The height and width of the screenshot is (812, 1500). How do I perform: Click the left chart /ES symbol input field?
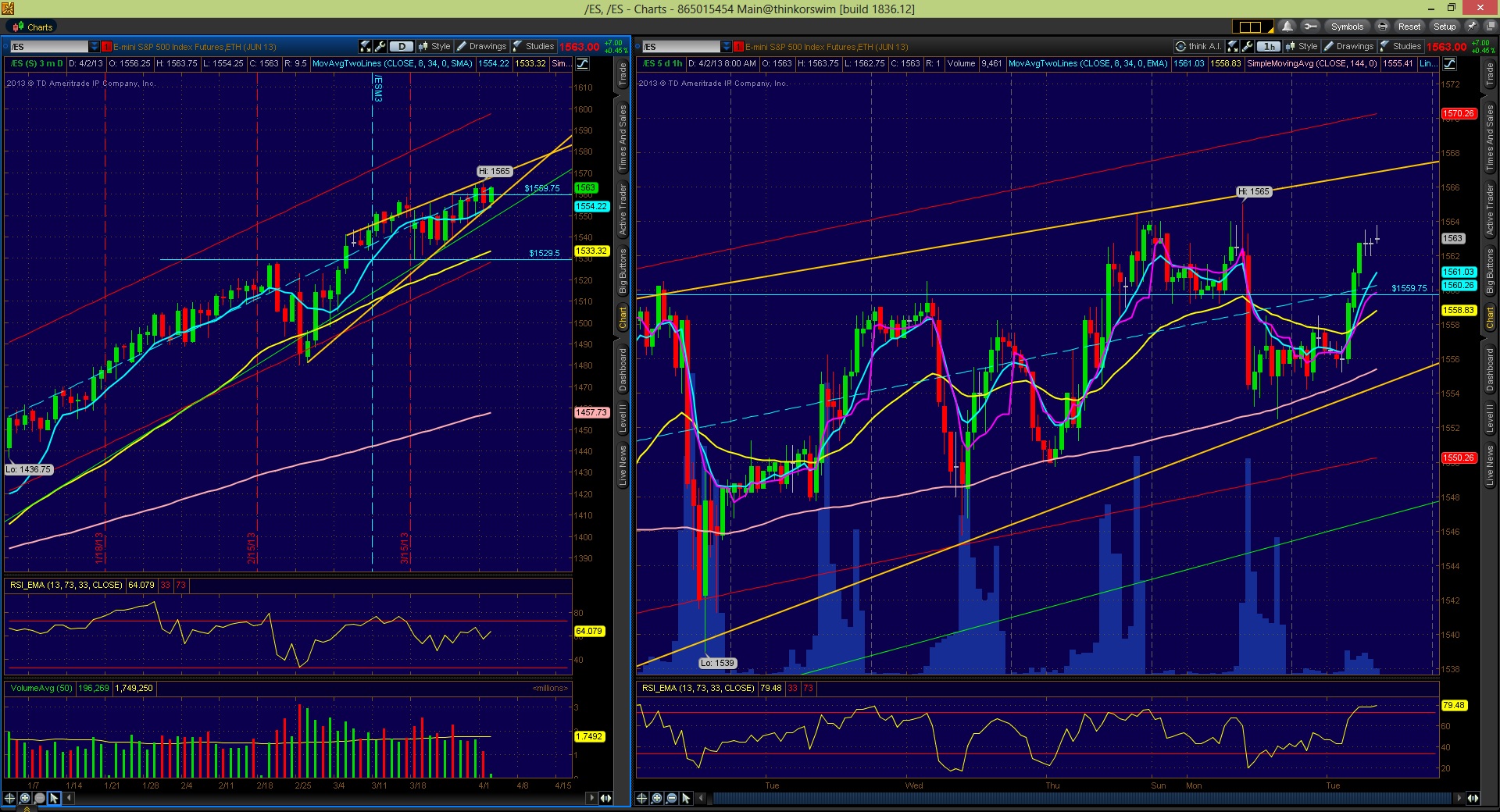point(50,47)
